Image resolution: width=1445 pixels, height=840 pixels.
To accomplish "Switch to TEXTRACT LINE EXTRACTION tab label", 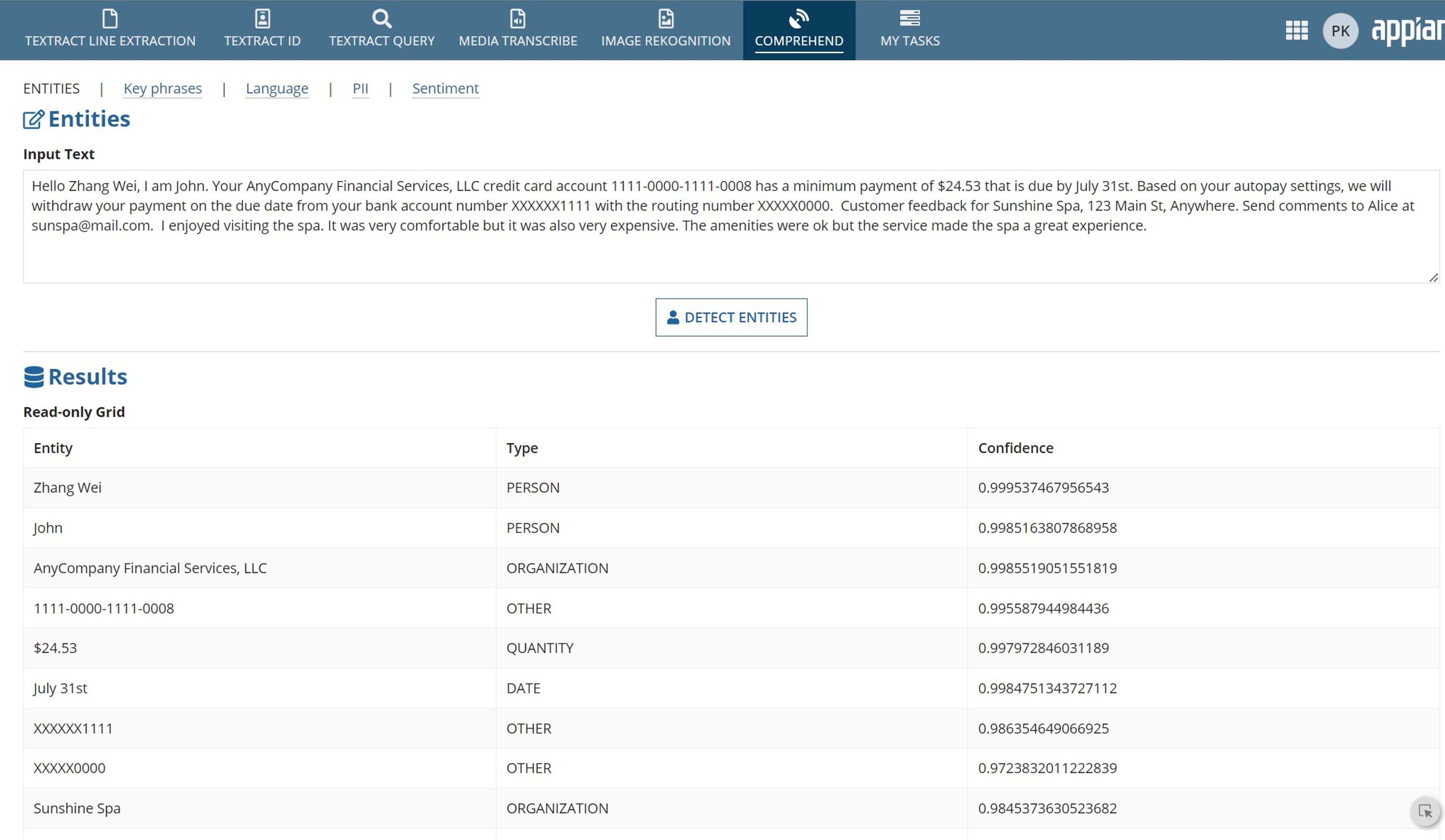I will click(x=110, y=41).
